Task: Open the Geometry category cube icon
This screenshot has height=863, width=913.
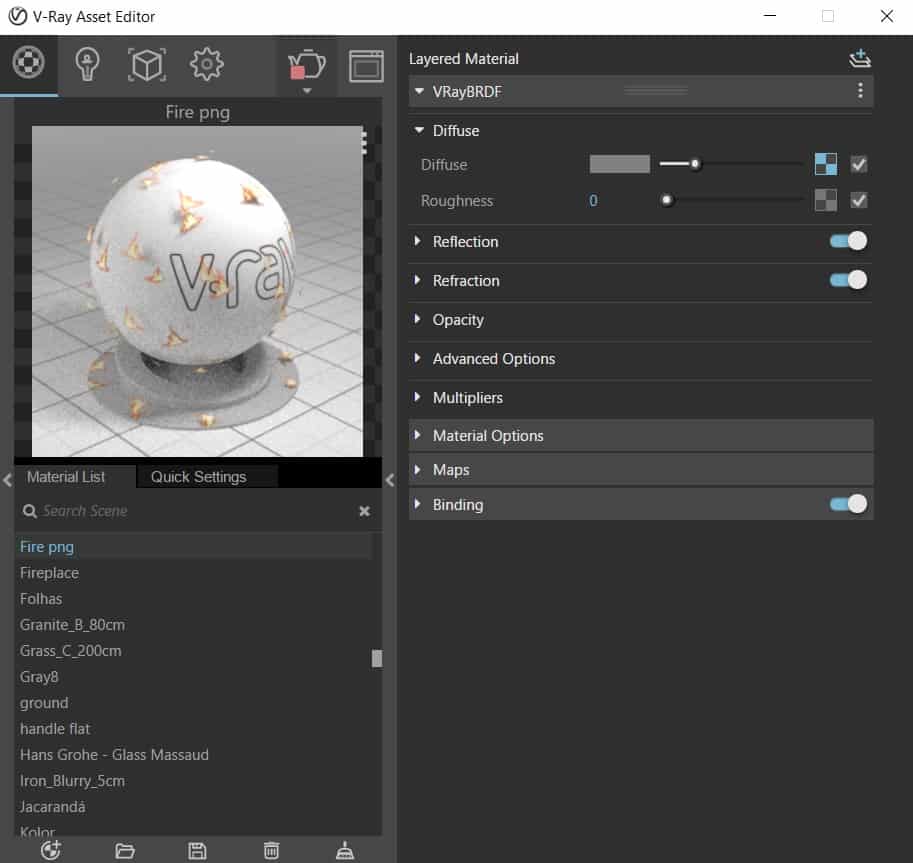Action: point(147,64)
